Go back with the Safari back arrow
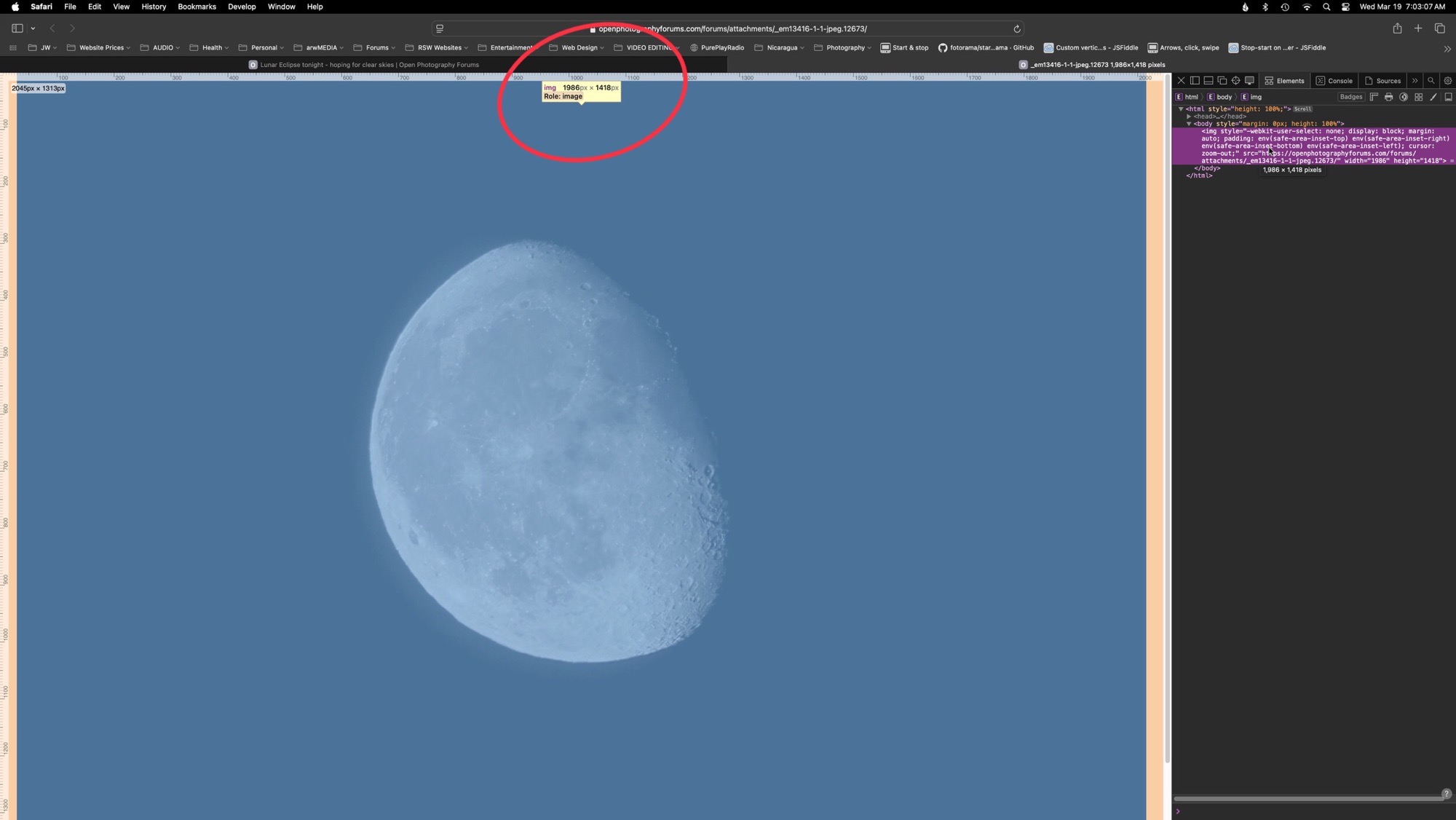The width and height of the screenshot is (1456, 820). pyautogui.click(x=52, y=28)
